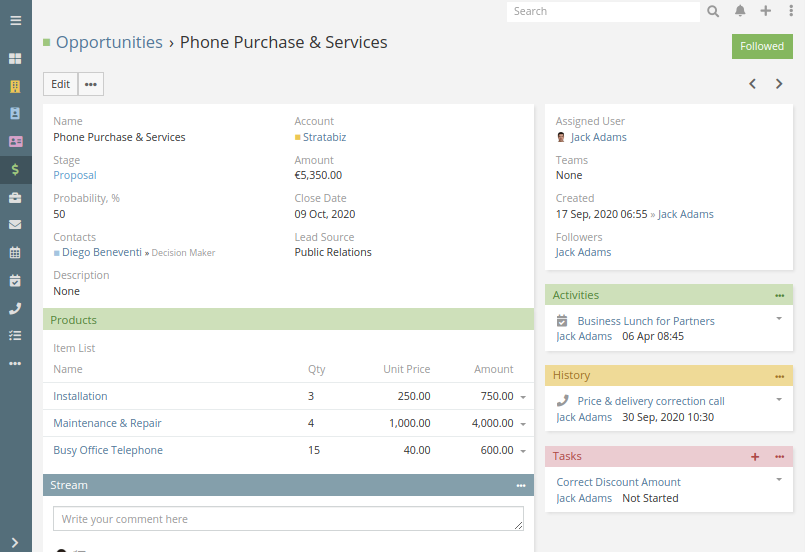
Task: Open Emails envelope icon in sidebar
Action: click(15, 225)
